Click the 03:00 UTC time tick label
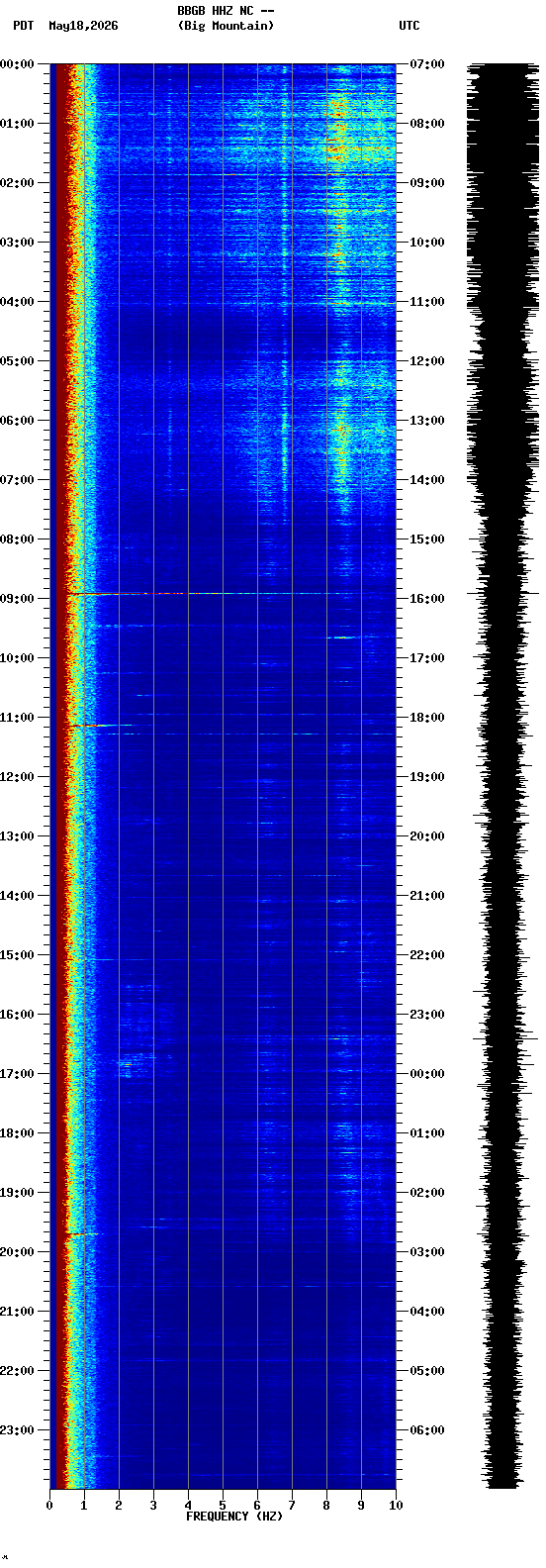The width and height of the screenshot is (546, 1568). click(x=426, y=1252)
